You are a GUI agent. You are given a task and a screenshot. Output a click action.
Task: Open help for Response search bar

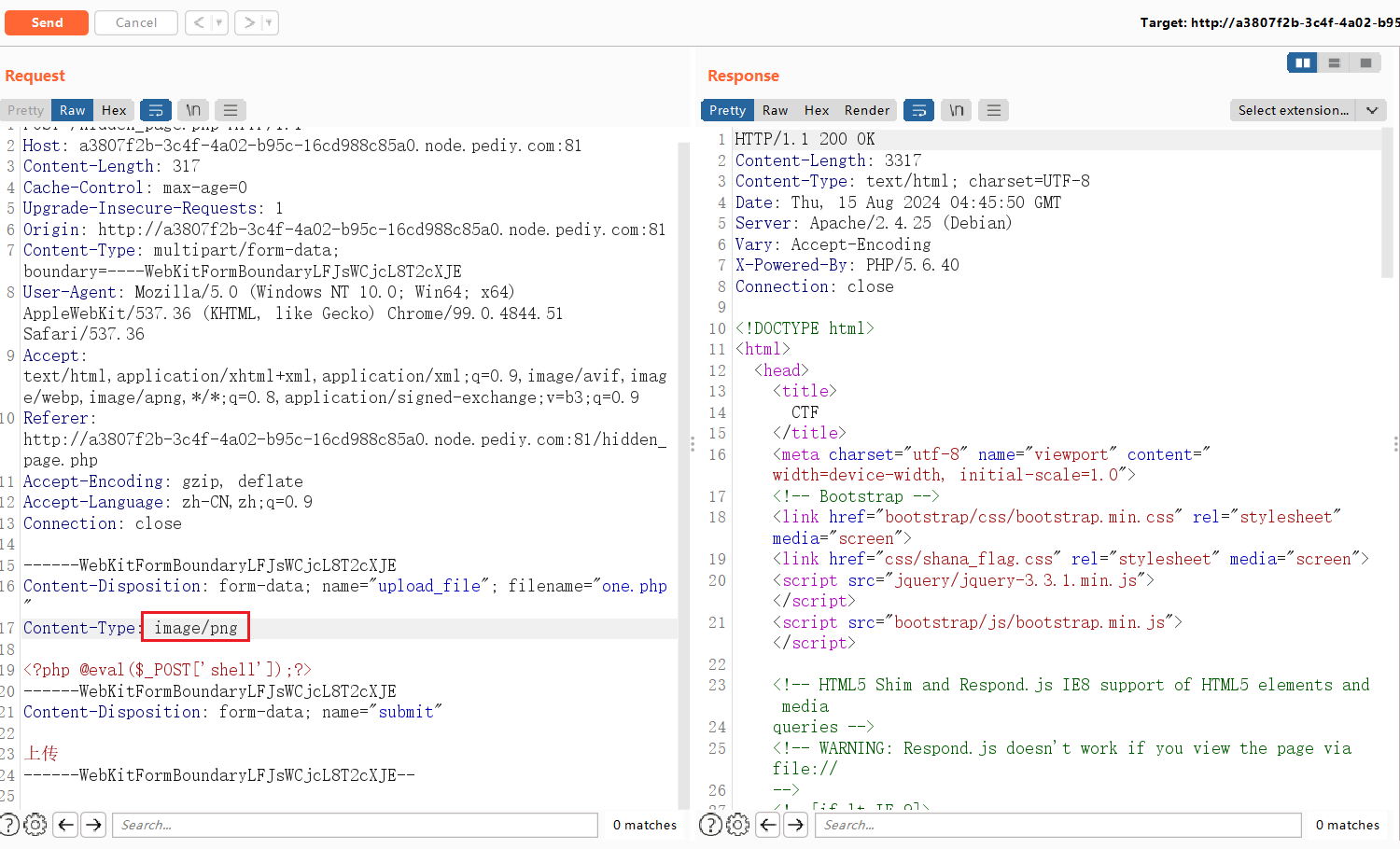[x=710, y=825]
